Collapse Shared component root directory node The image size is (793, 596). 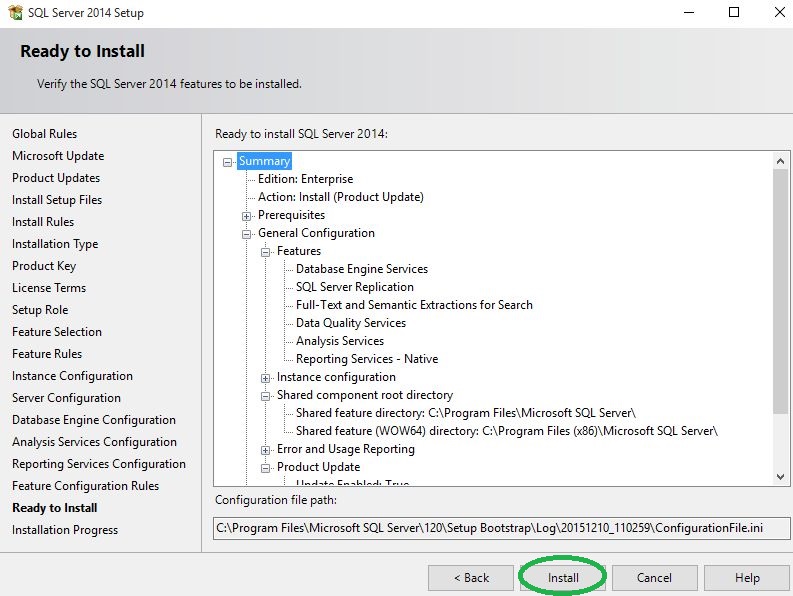click(266, 396)
